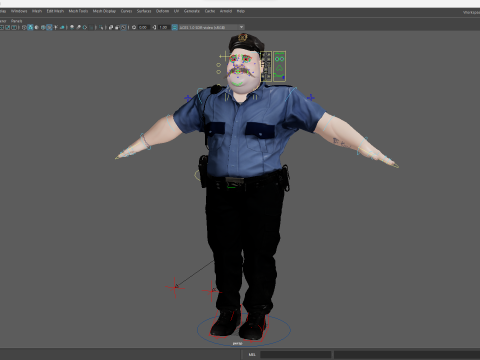Click the MEL script type label
Image resolution: width=480 pixels, height=360 pixels.
[x=252, y=354]
